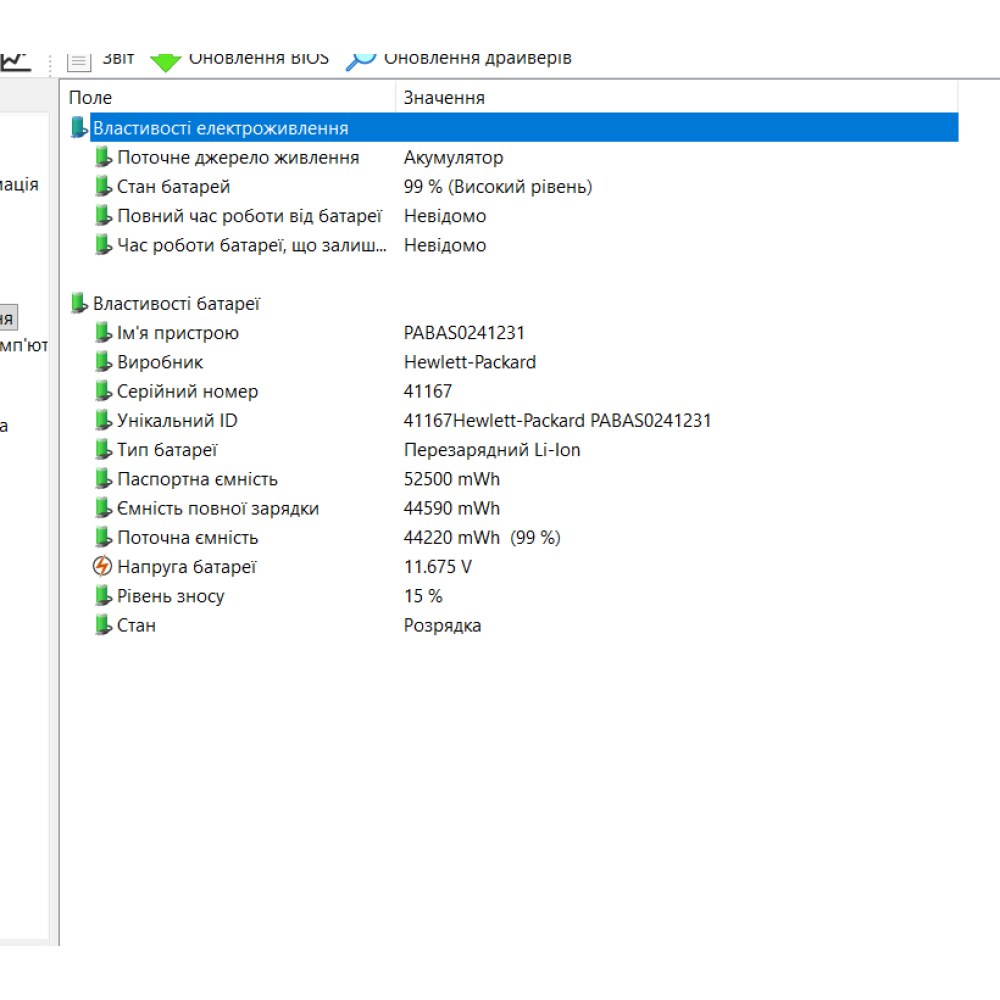Select the Ємність повної зарядки row
Image resolution: width=1000 pixels, height=1000 pixels.
coord(218,508)
